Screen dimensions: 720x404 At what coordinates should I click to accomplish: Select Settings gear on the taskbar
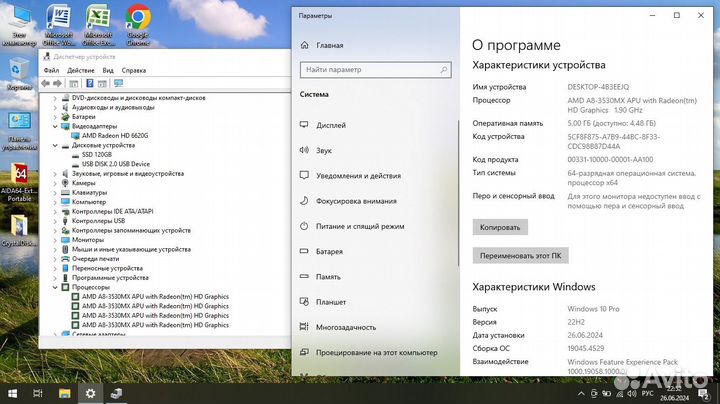(x=90, y=393)
